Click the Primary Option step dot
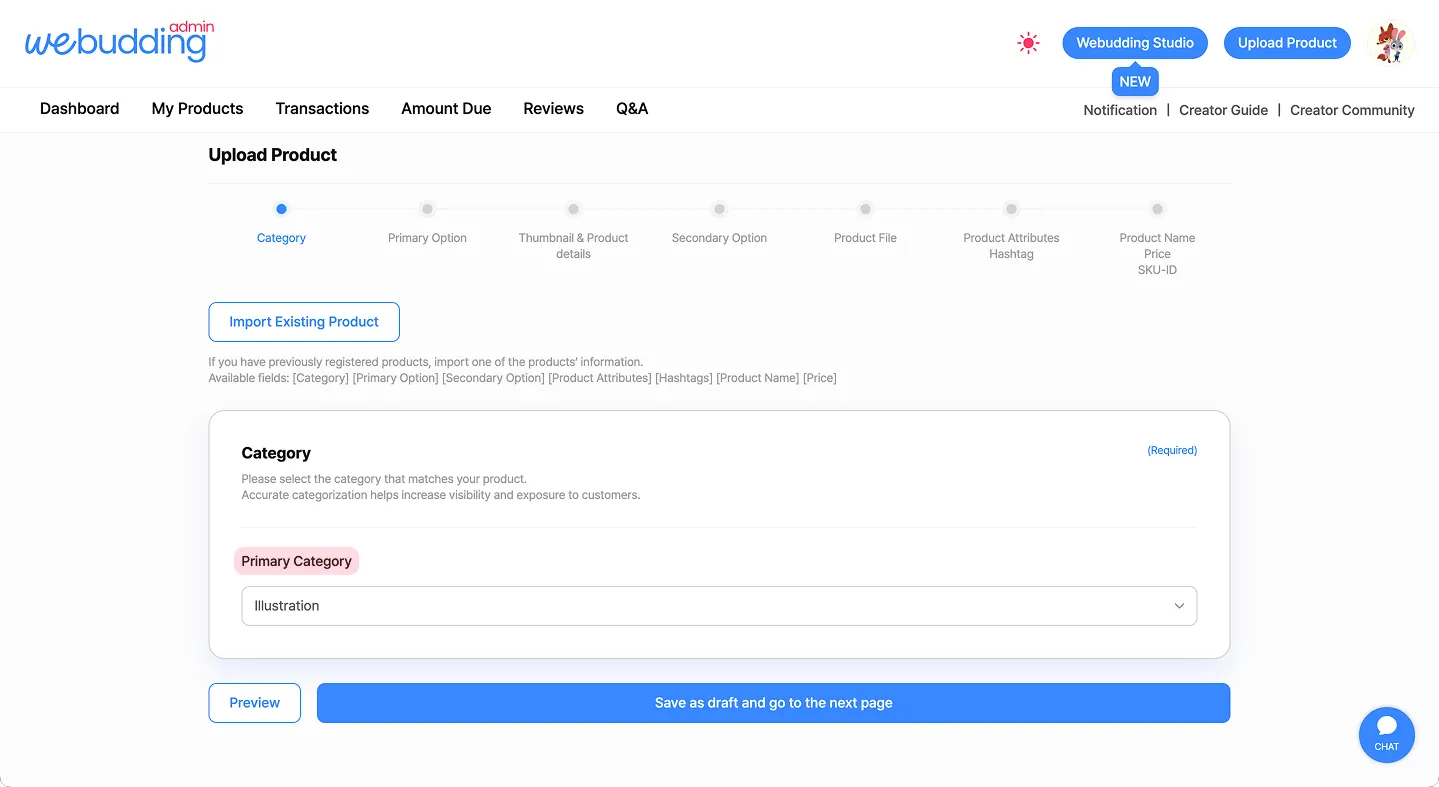Image resolution: width=1439 pixels, height=787 pixels. click(427, 209)
